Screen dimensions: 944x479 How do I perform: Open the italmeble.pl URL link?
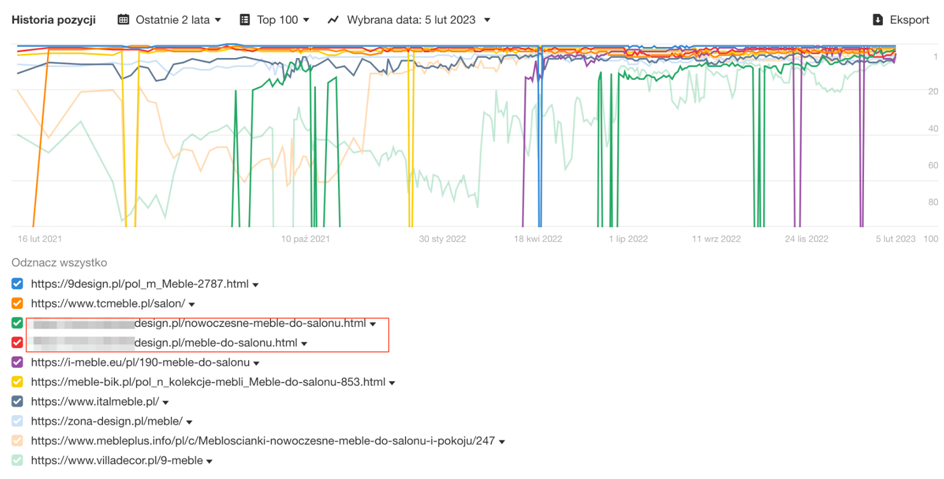[95, 401]
